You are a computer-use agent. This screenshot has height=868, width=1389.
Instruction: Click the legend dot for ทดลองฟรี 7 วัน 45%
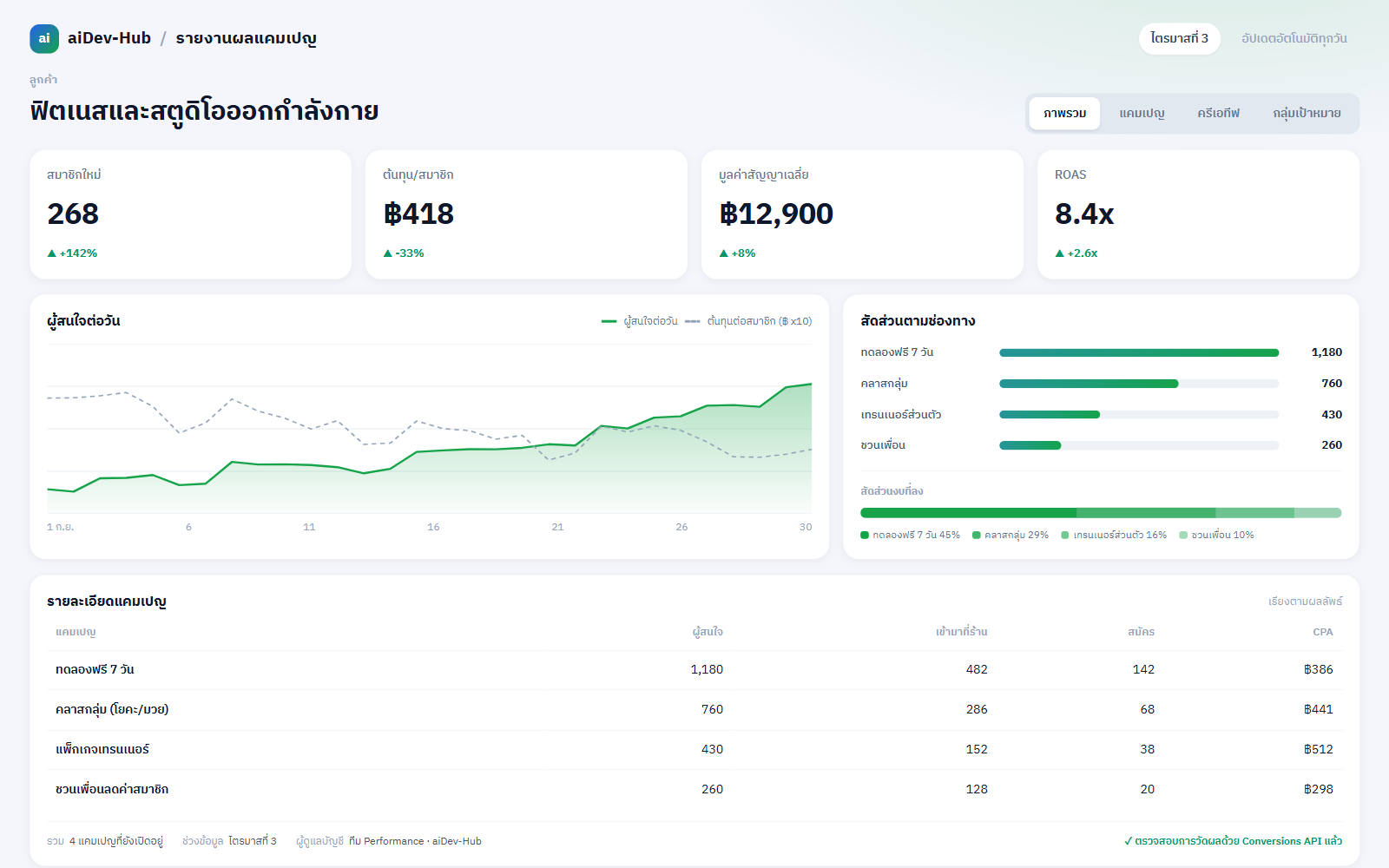click(865, 535)
